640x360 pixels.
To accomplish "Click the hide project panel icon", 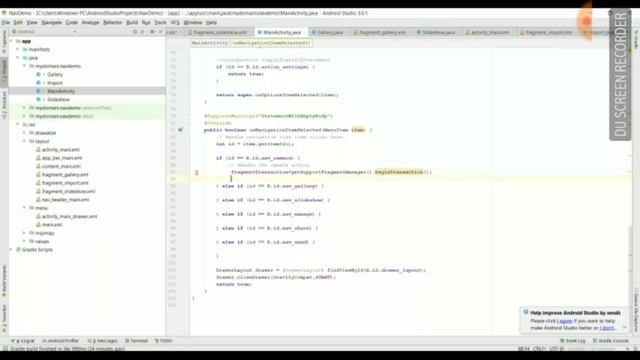I will (x=160, y=32).
